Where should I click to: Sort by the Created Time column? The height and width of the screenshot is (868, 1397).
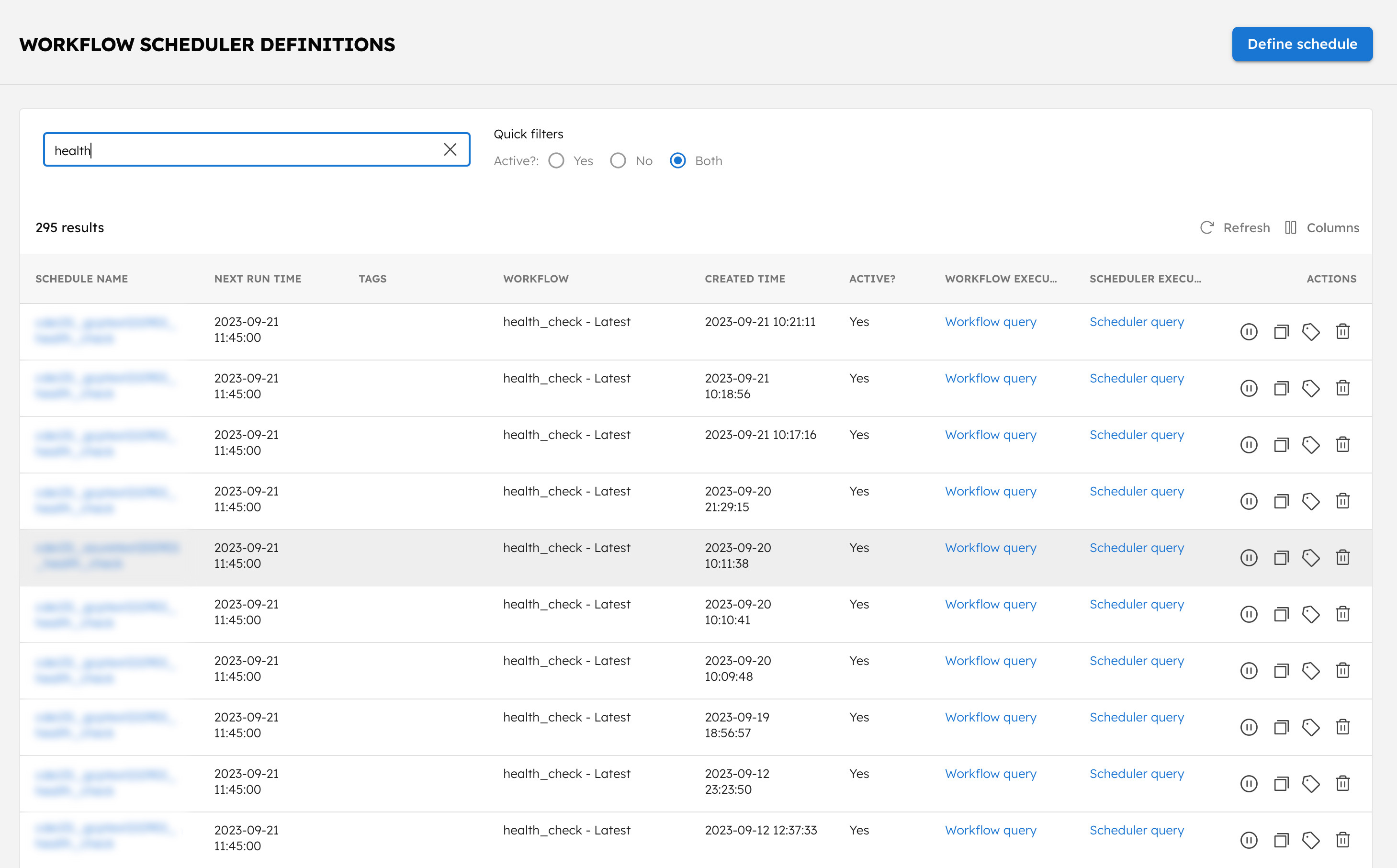[x=744, y=279]
